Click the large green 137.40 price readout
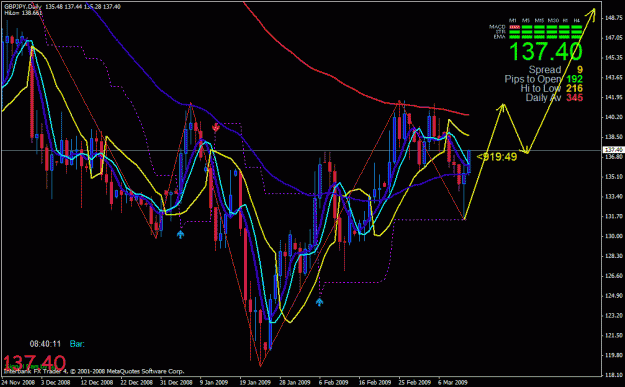The height and width of the screenshot is (387, 625). tap(546, 51)
